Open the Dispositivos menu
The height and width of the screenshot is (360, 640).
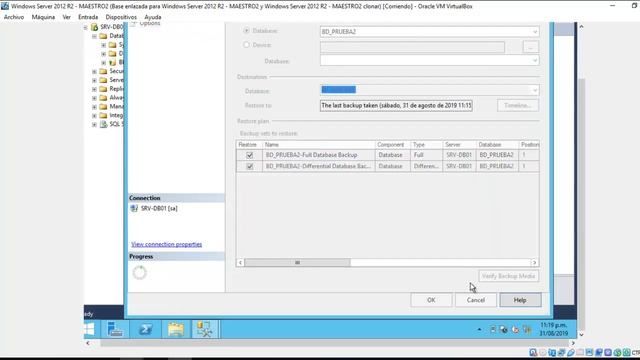click(x=121, y=17)
